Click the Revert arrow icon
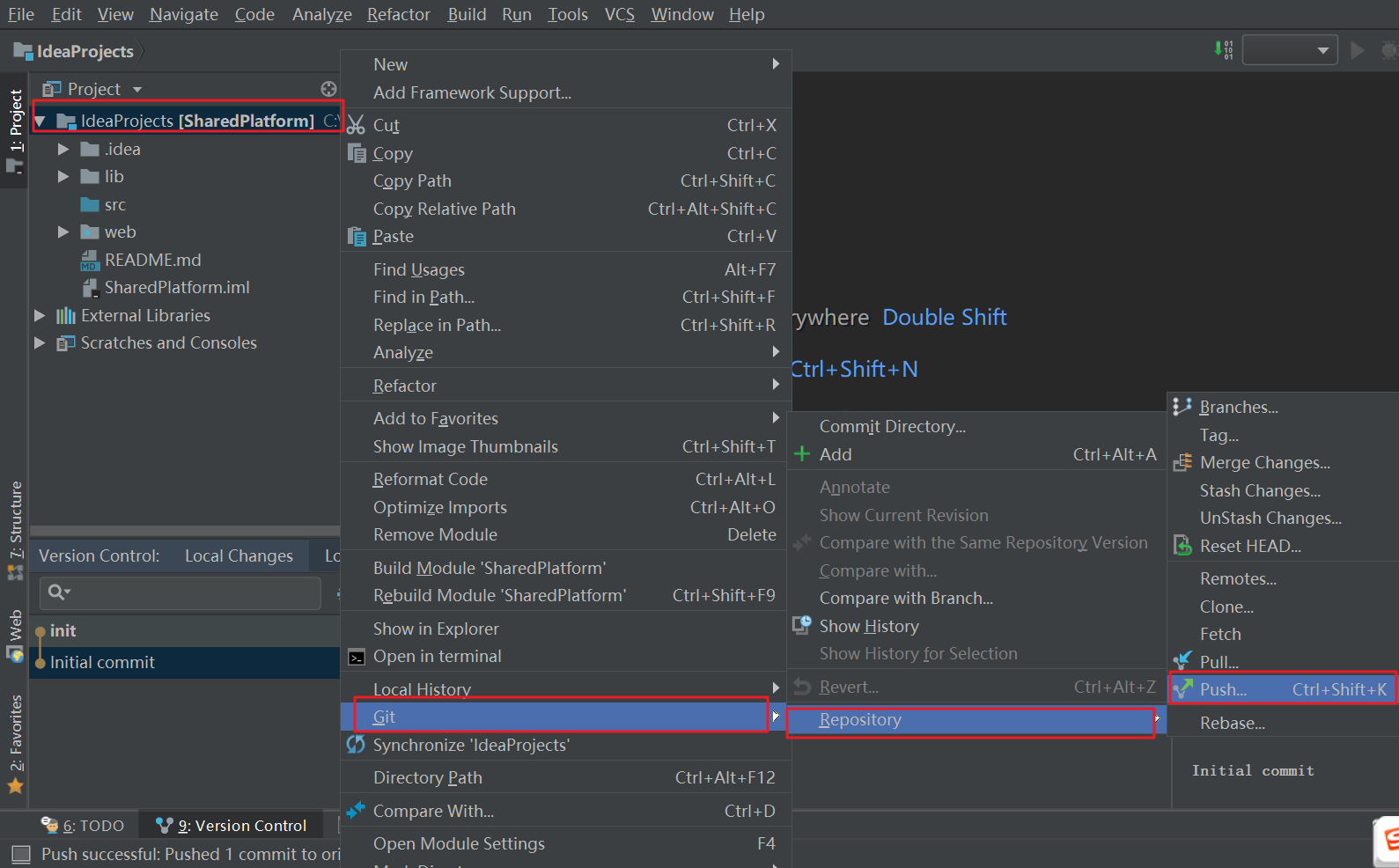This screenshot has height=868, width=1399. click(802, 687)
